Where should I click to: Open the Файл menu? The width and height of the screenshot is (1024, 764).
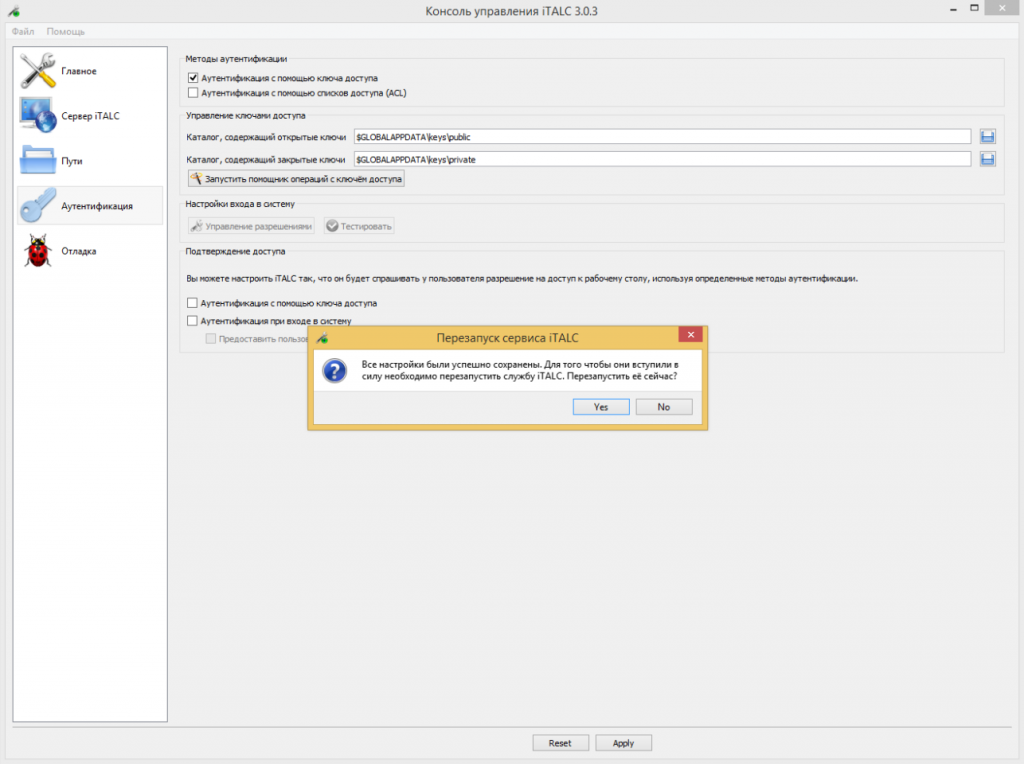[23, 31]
